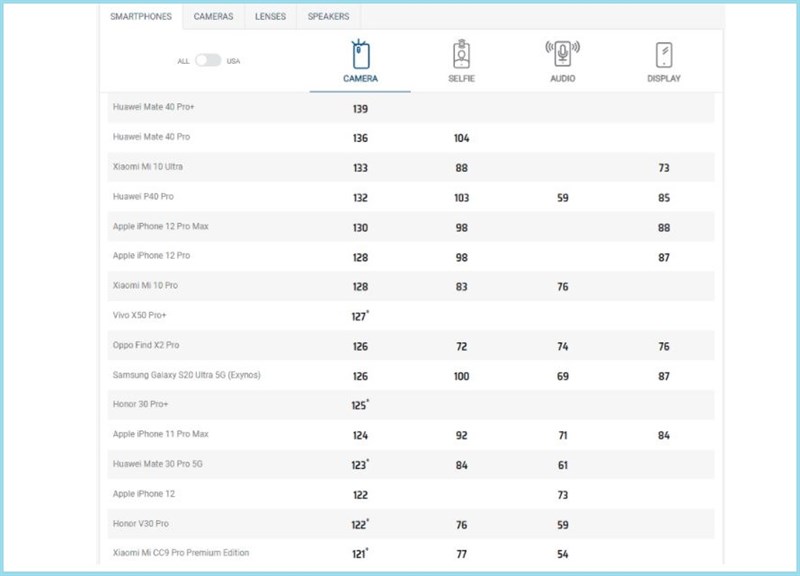The image size is (800, 576).
Task: Select the Camera ranking icon
Action: tap(360, 54)
